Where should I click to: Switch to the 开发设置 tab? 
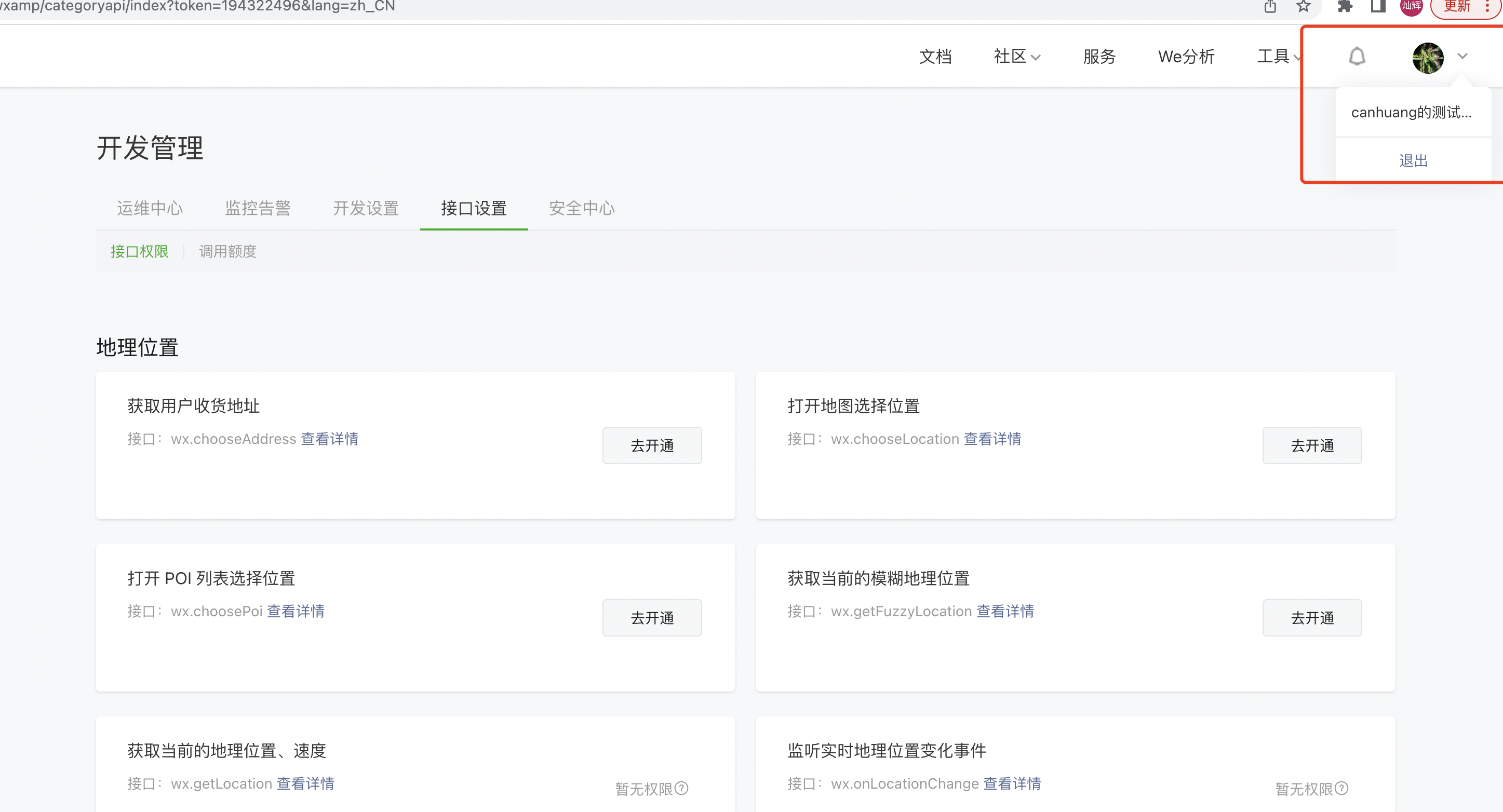[x=366, y=208]
